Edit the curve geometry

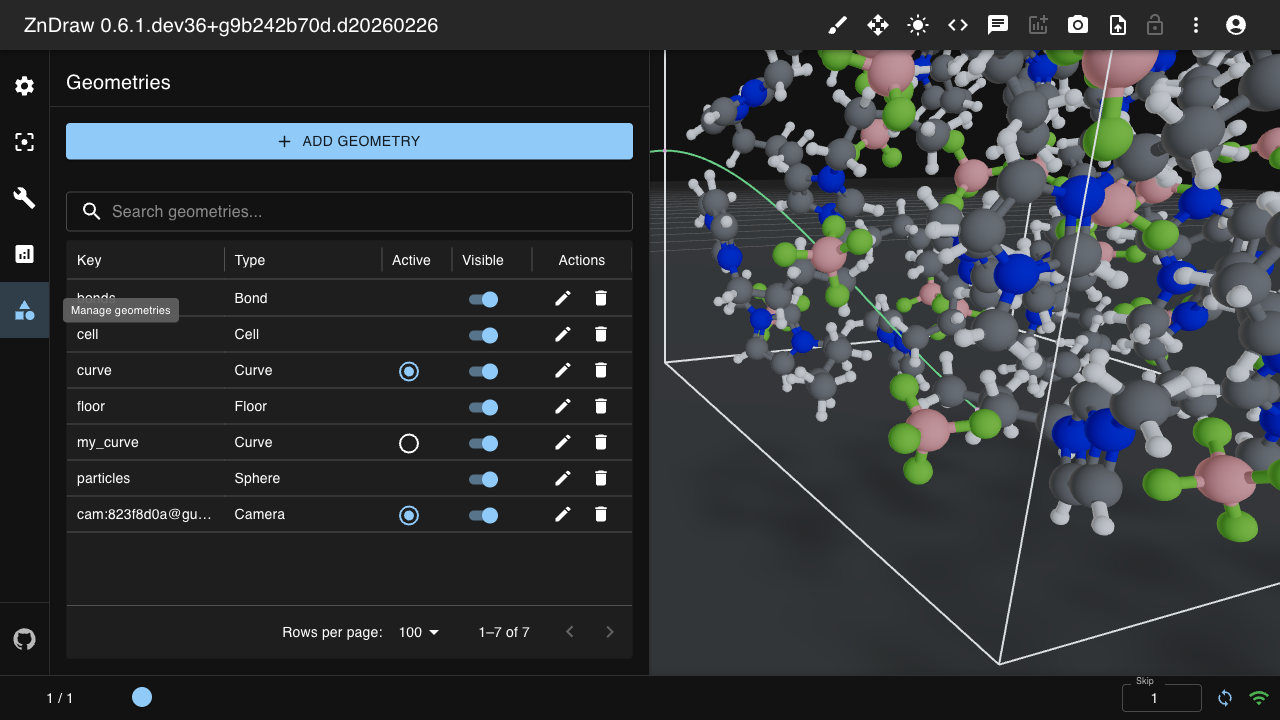click(563, 370)
